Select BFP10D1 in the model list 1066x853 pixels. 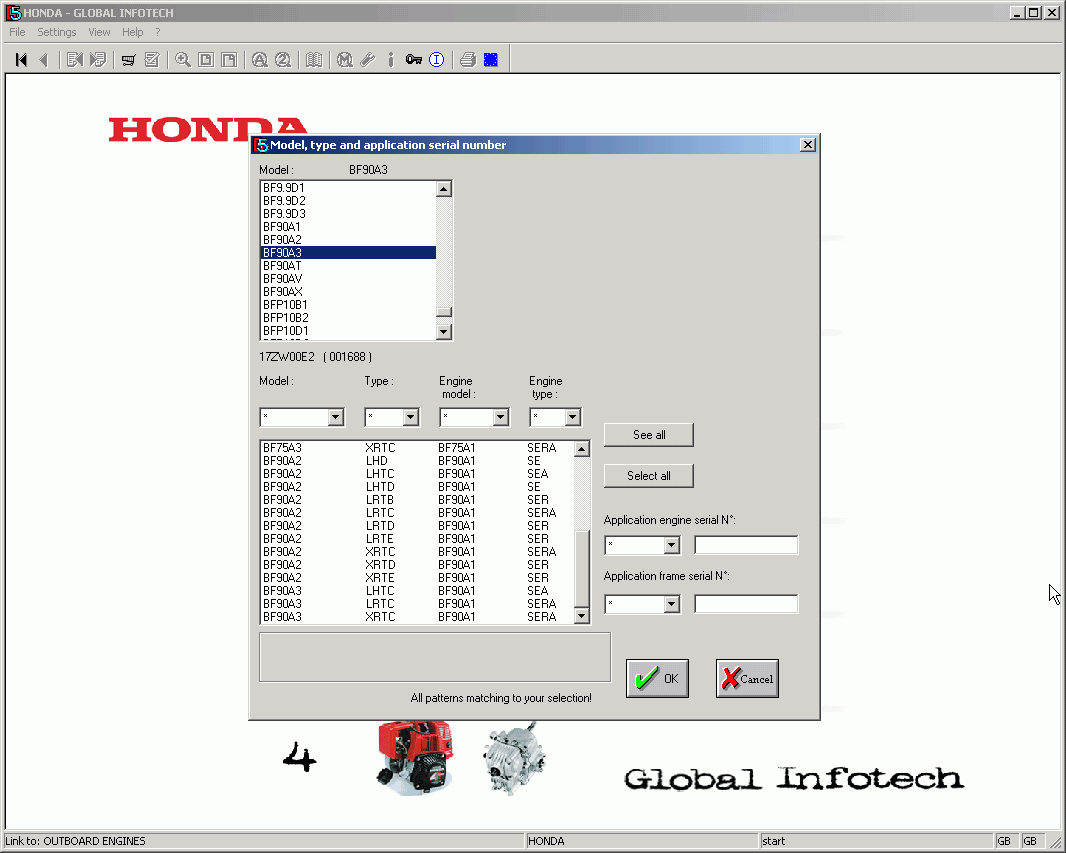pos(347,330)
